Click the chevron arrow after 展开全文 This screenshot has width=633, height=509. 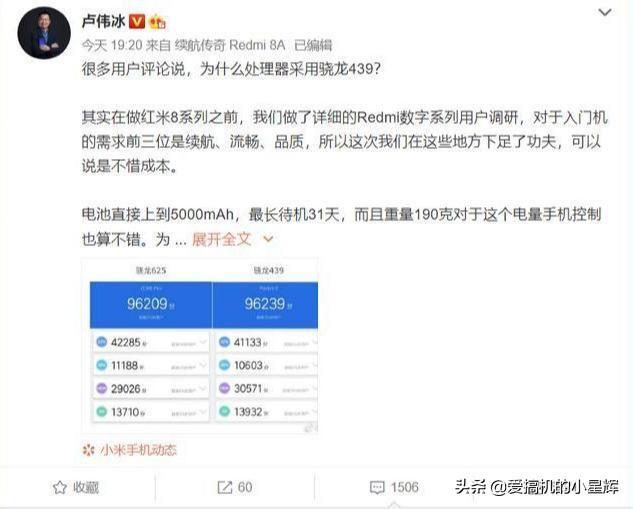[268, 240]
